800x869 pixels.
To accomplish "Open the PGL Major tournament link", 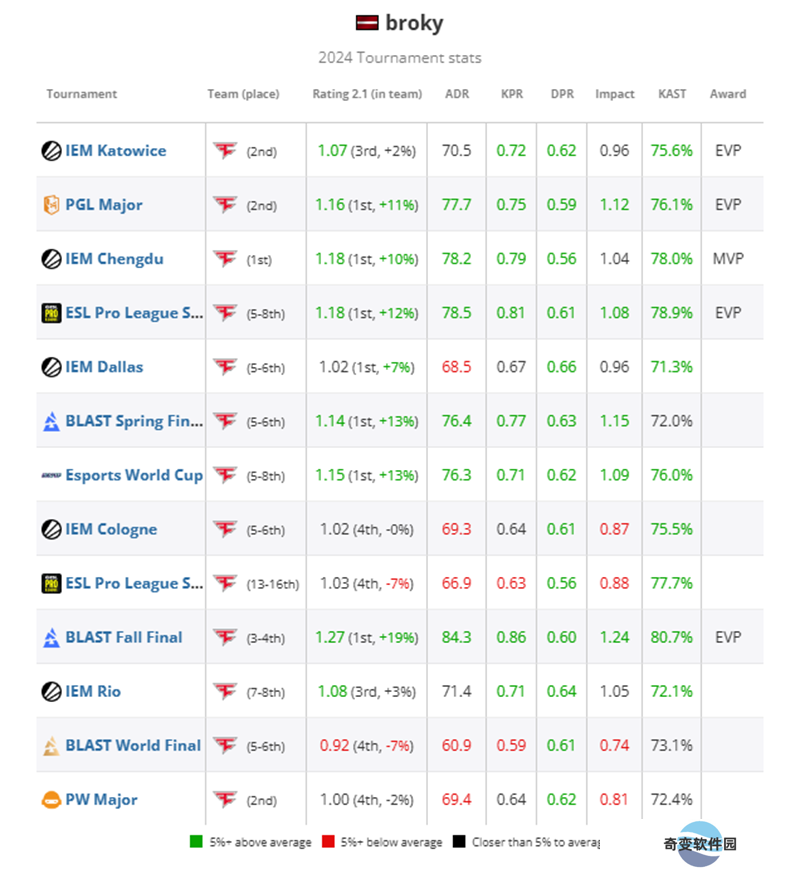I will (104, 205).
